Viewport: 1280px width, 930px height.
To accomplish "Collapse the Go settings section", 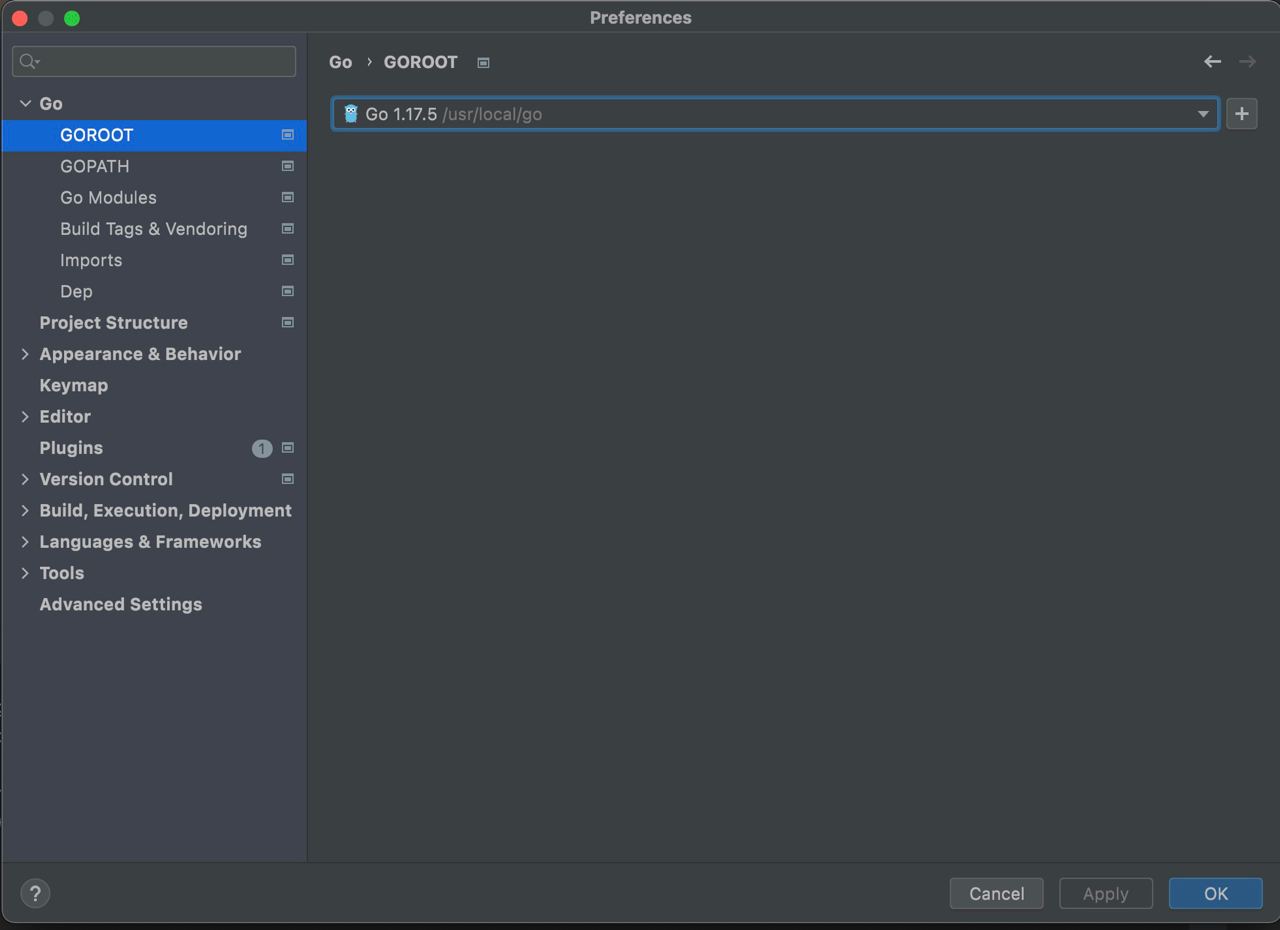I will tap(25, 104).
